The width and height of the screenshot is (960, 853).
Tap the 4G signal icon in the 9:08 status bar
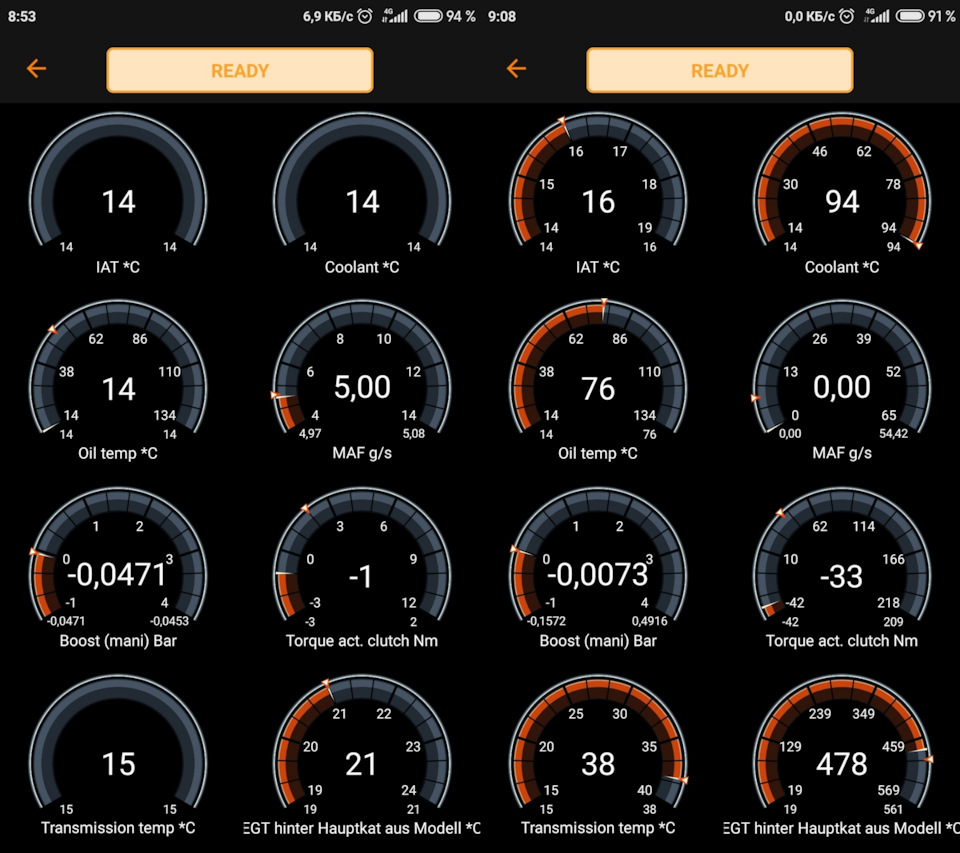[877, 16]
